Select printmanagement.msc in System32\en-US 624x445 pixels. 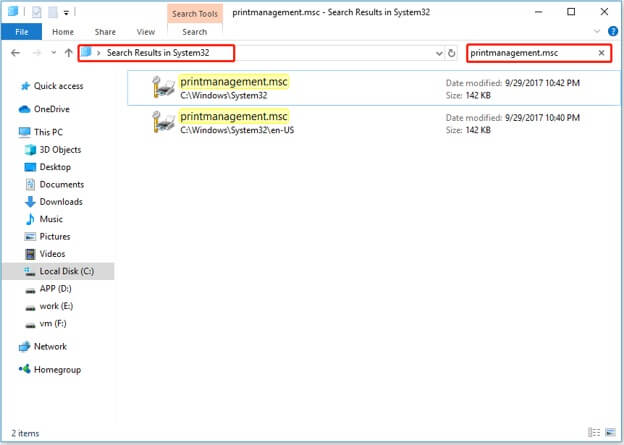(374, 123)
